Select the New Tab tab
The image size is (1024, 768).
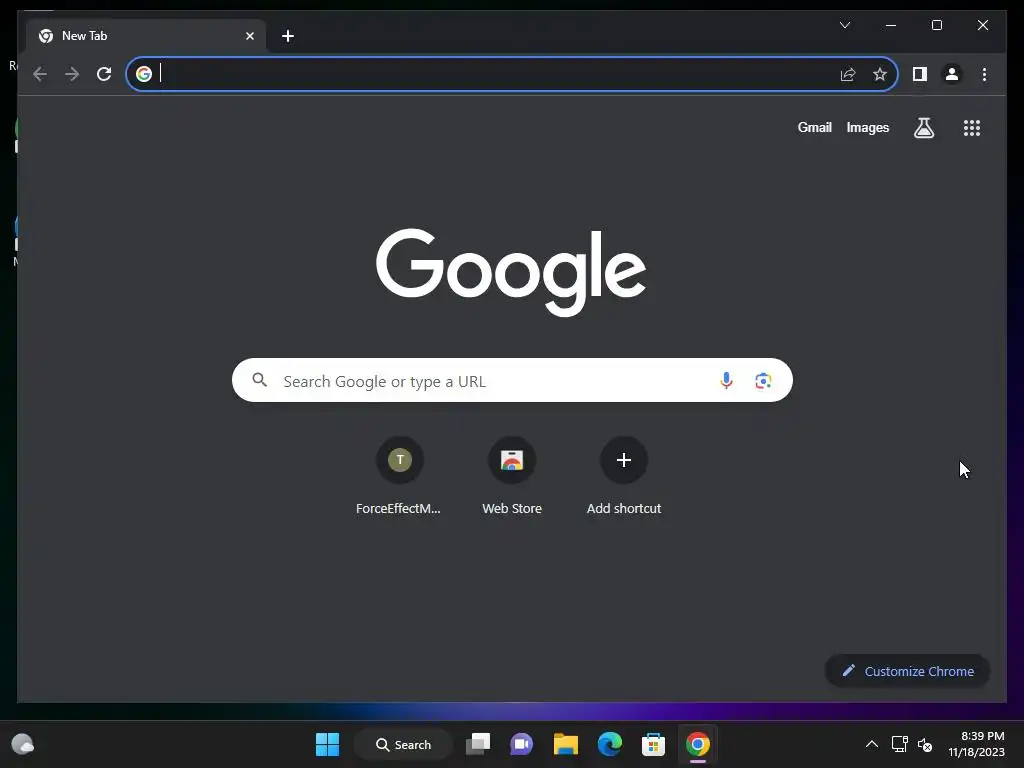(x=146, y=36)
